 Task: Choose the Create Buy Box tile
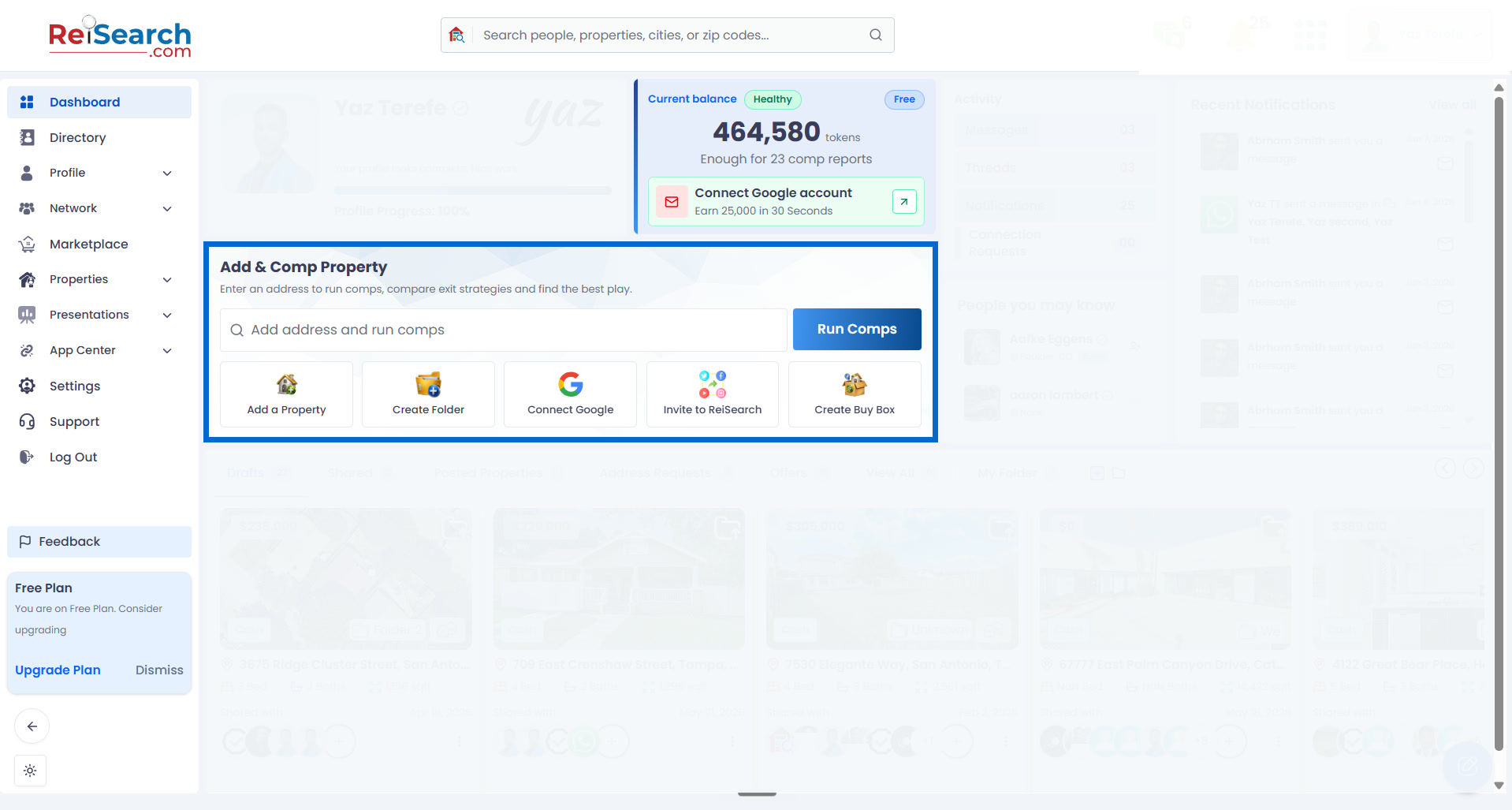[x=855, y=394]
